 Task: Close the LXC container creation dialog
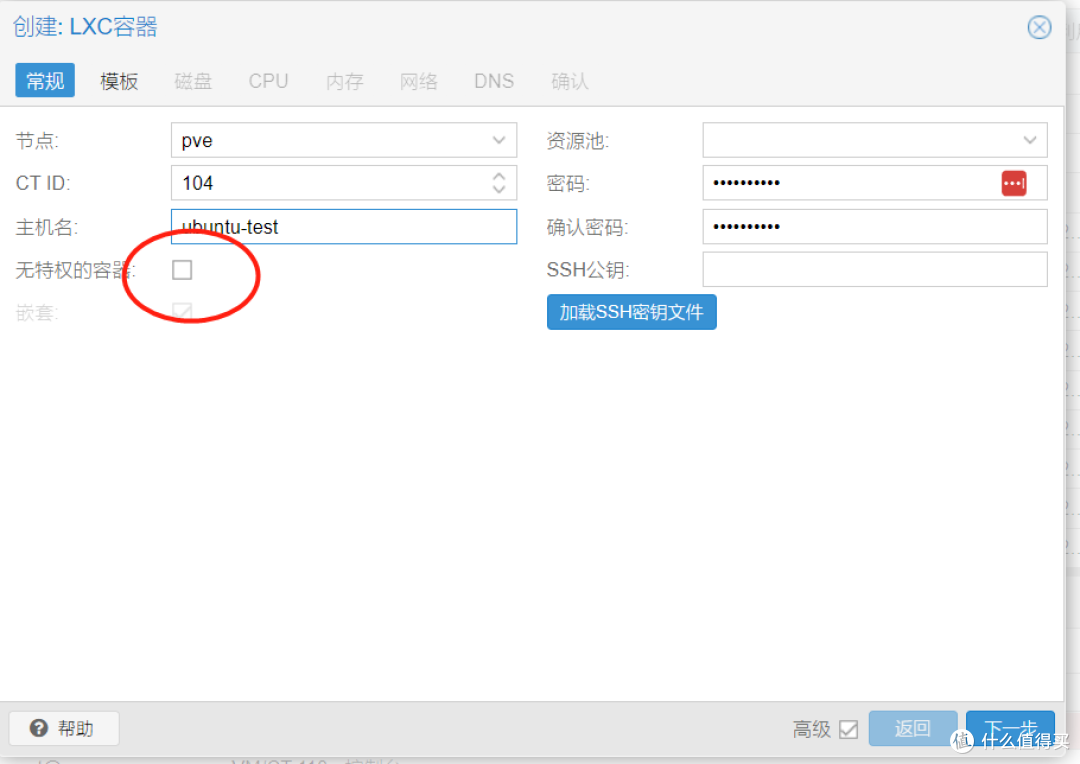1039,27
